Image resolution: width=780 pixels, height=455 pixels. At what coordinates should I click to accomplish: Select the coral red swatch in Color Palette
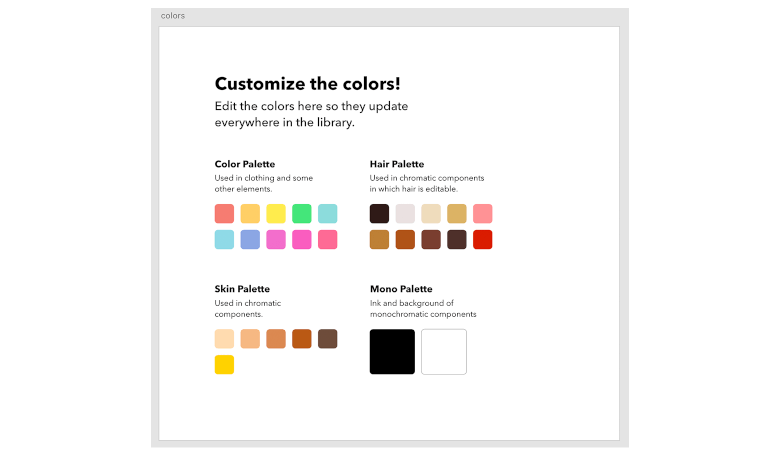pos(224,213)
